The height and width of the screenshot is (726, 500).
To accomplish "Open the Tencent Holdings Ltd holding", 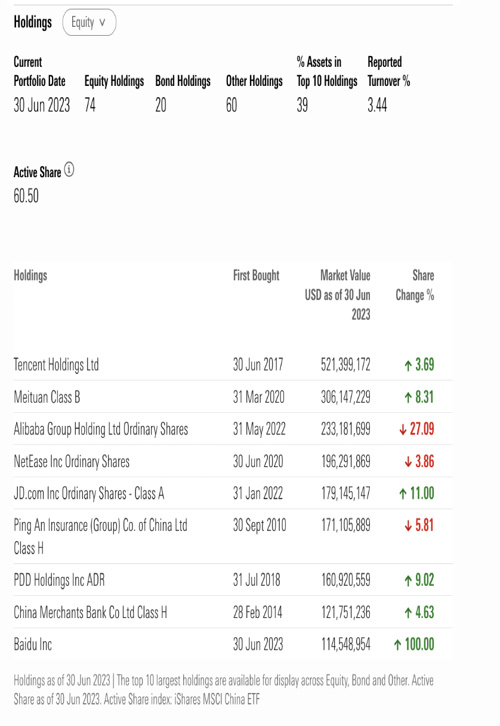I will click(x=56, y=365).
